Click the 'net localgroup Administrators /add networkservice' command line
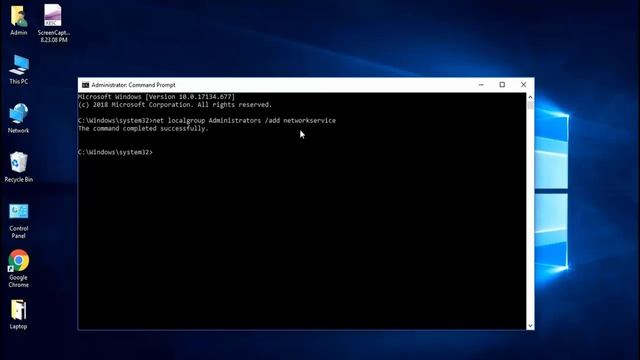The width and height of the screenshot is (640, 360). pyautogui.click(x=207, y=121)
